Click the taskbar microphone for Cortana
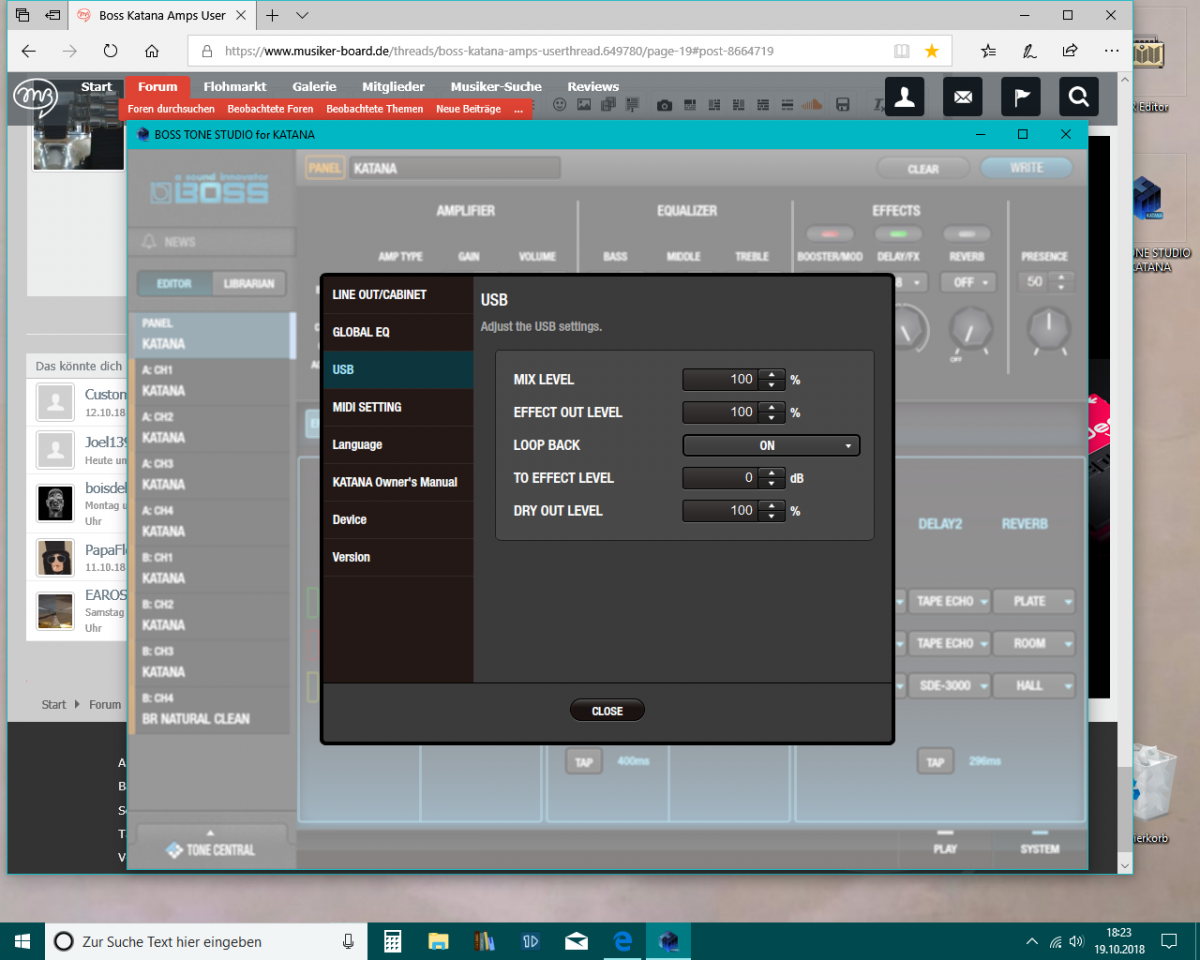 348,941
